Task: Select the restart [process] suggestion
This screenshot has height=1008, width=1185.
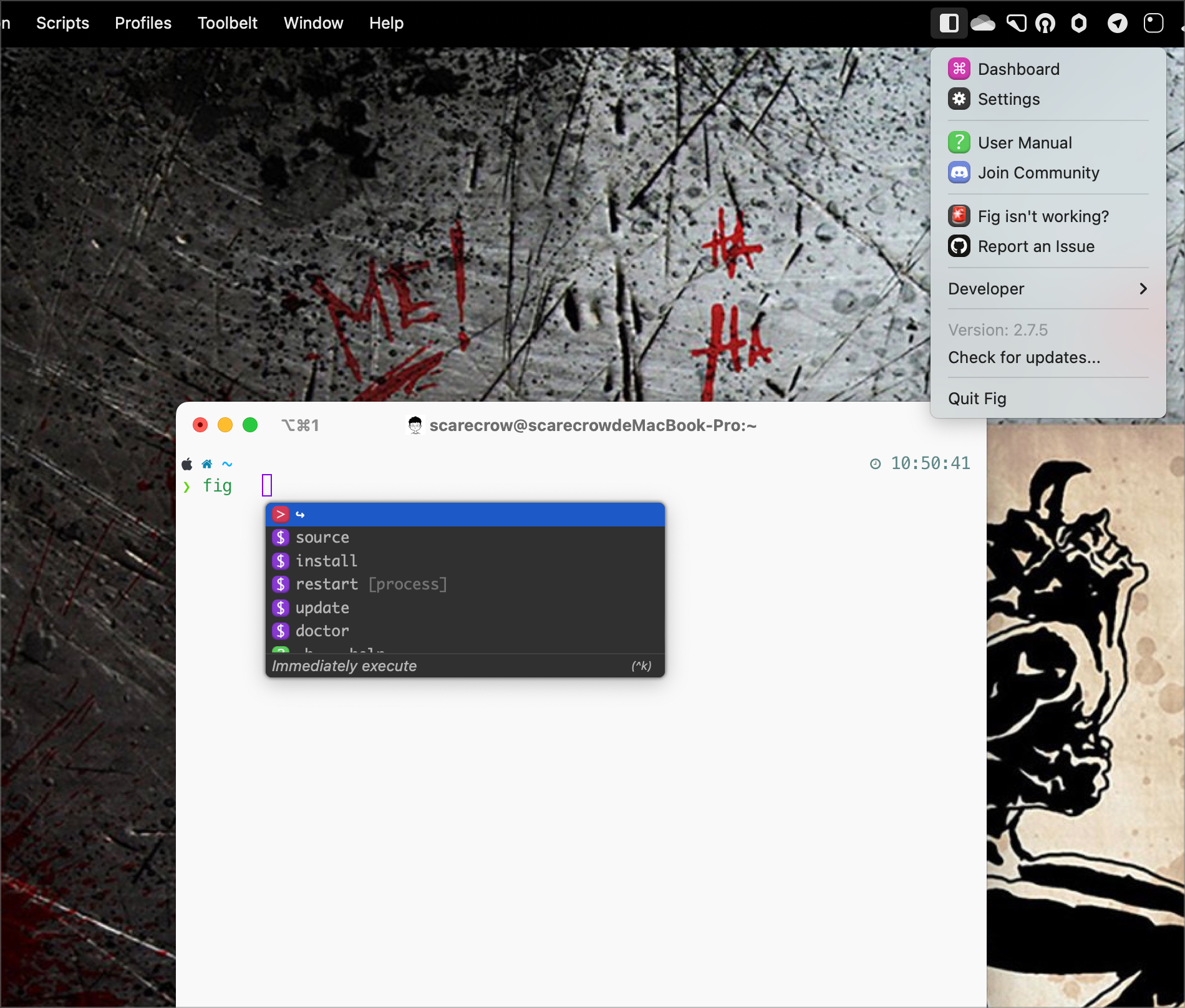Action: tap(465, 584)
